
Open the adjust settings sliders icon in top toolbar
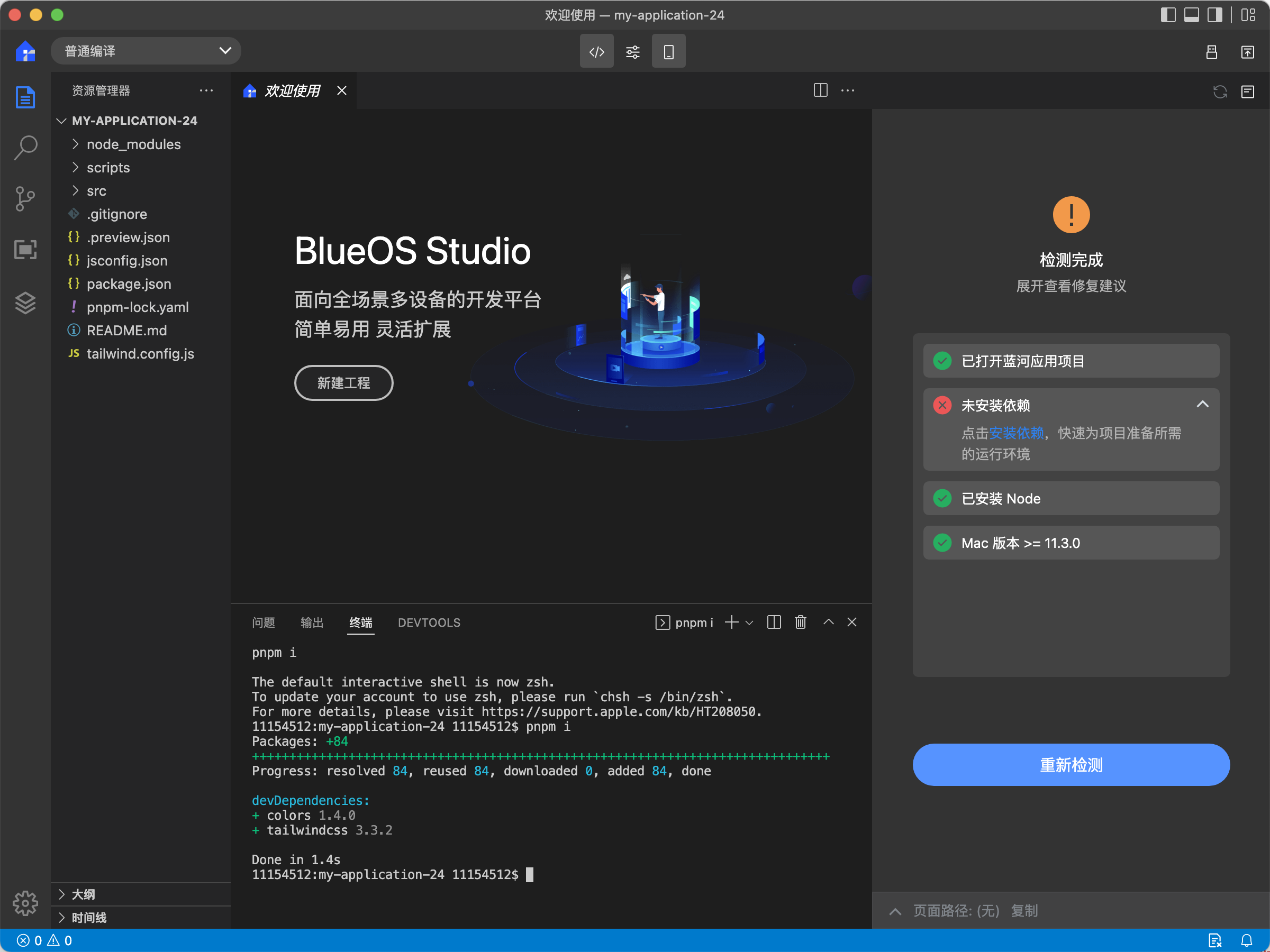(632, 52)
